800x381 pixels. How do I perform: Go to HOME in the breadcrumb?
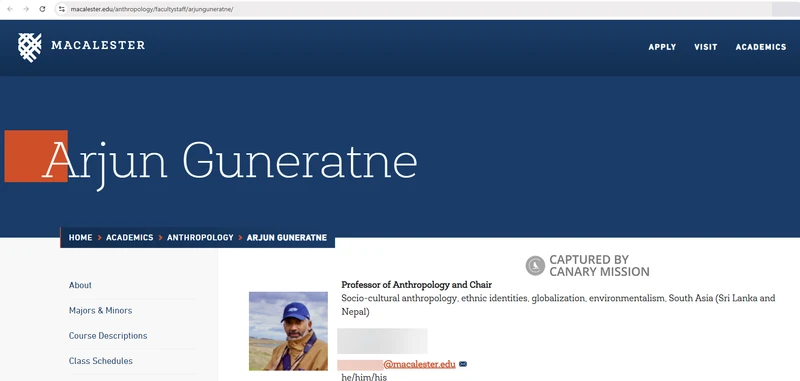pos(81,238)
